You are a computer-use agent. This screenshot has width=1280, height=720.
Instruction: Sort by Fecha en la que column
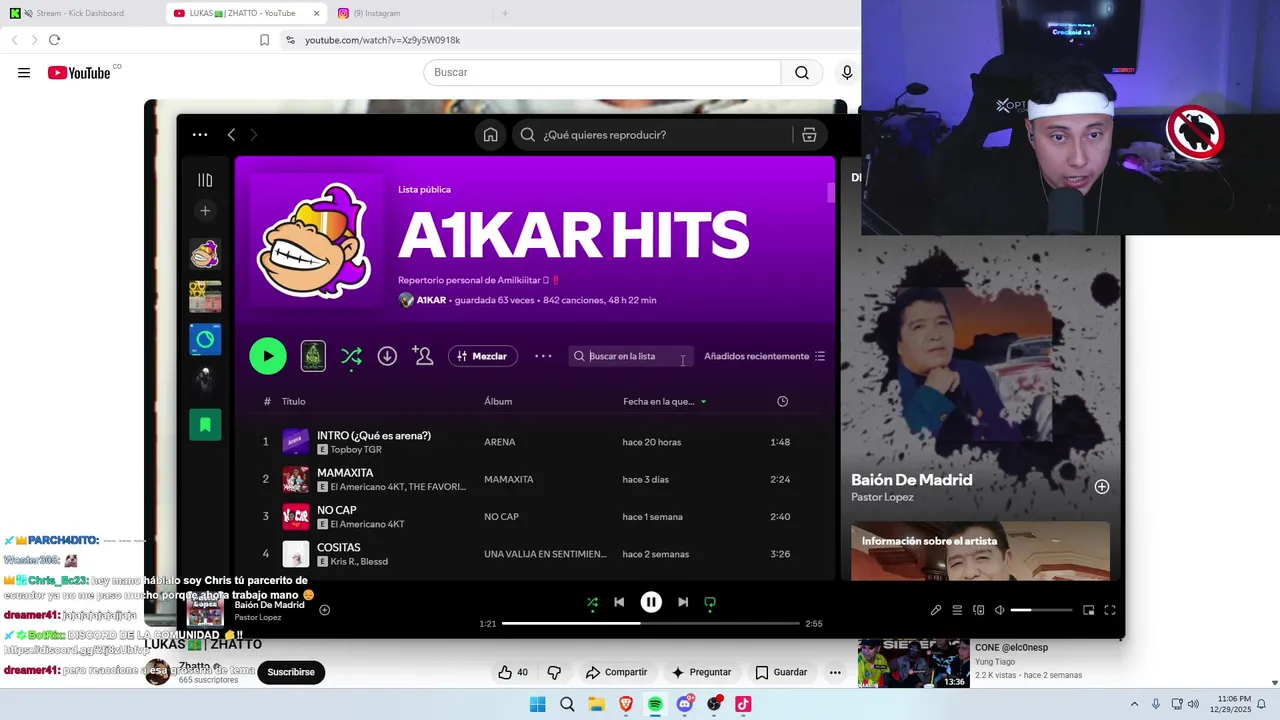pyautogui.click(x=665, y=402)
